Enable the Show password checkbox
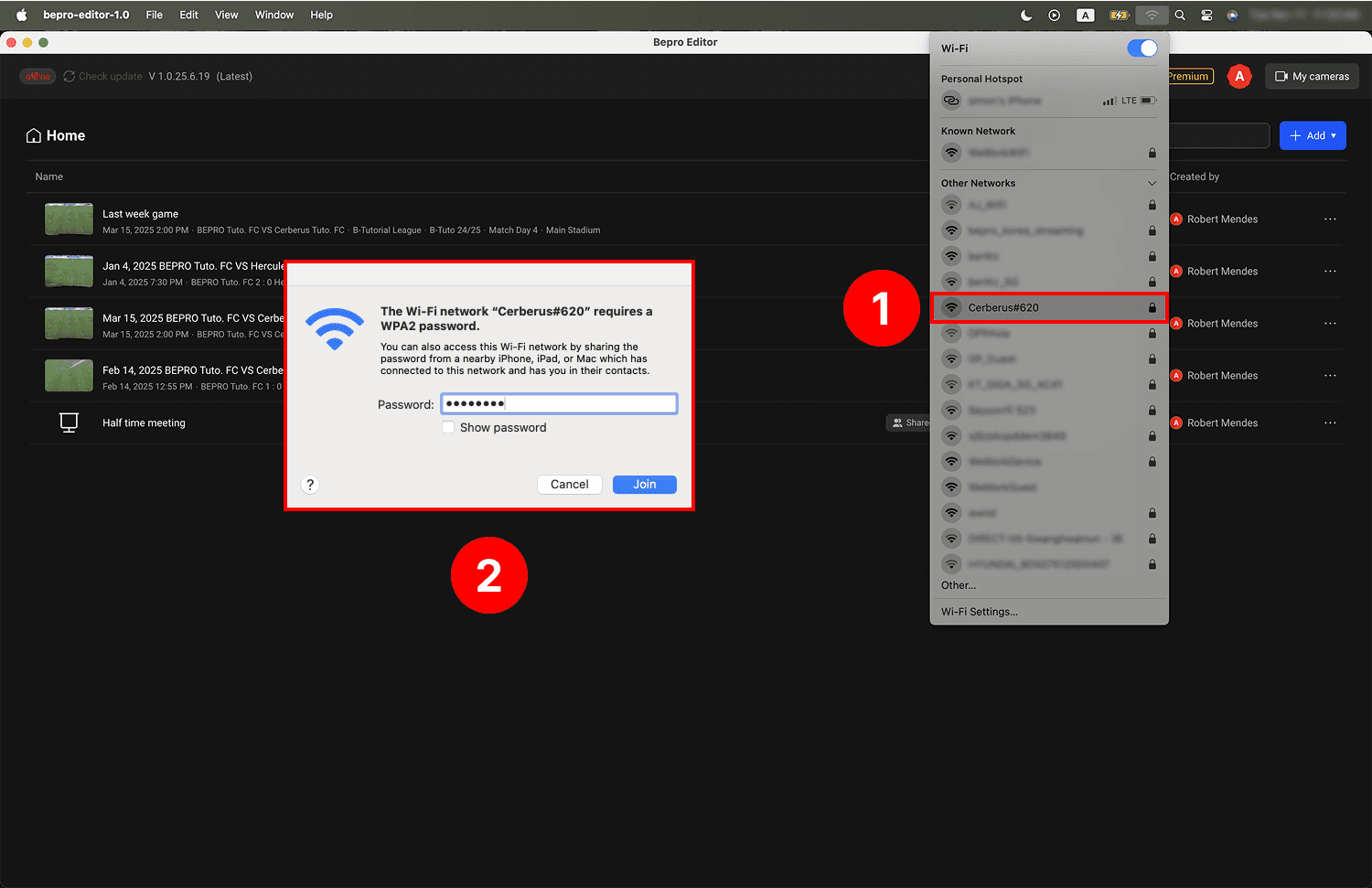Viewport: 1372px width, 888px height. click(x=448, y=427)
